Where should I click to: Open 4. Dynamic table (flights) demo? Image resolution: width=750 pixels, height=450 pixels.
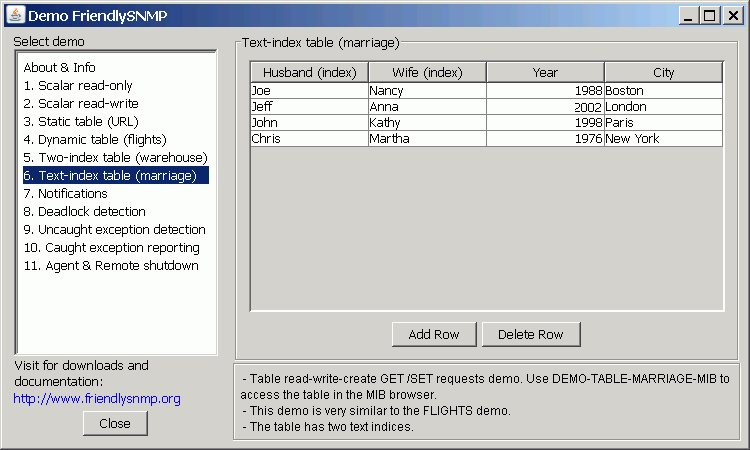point(116,140)
